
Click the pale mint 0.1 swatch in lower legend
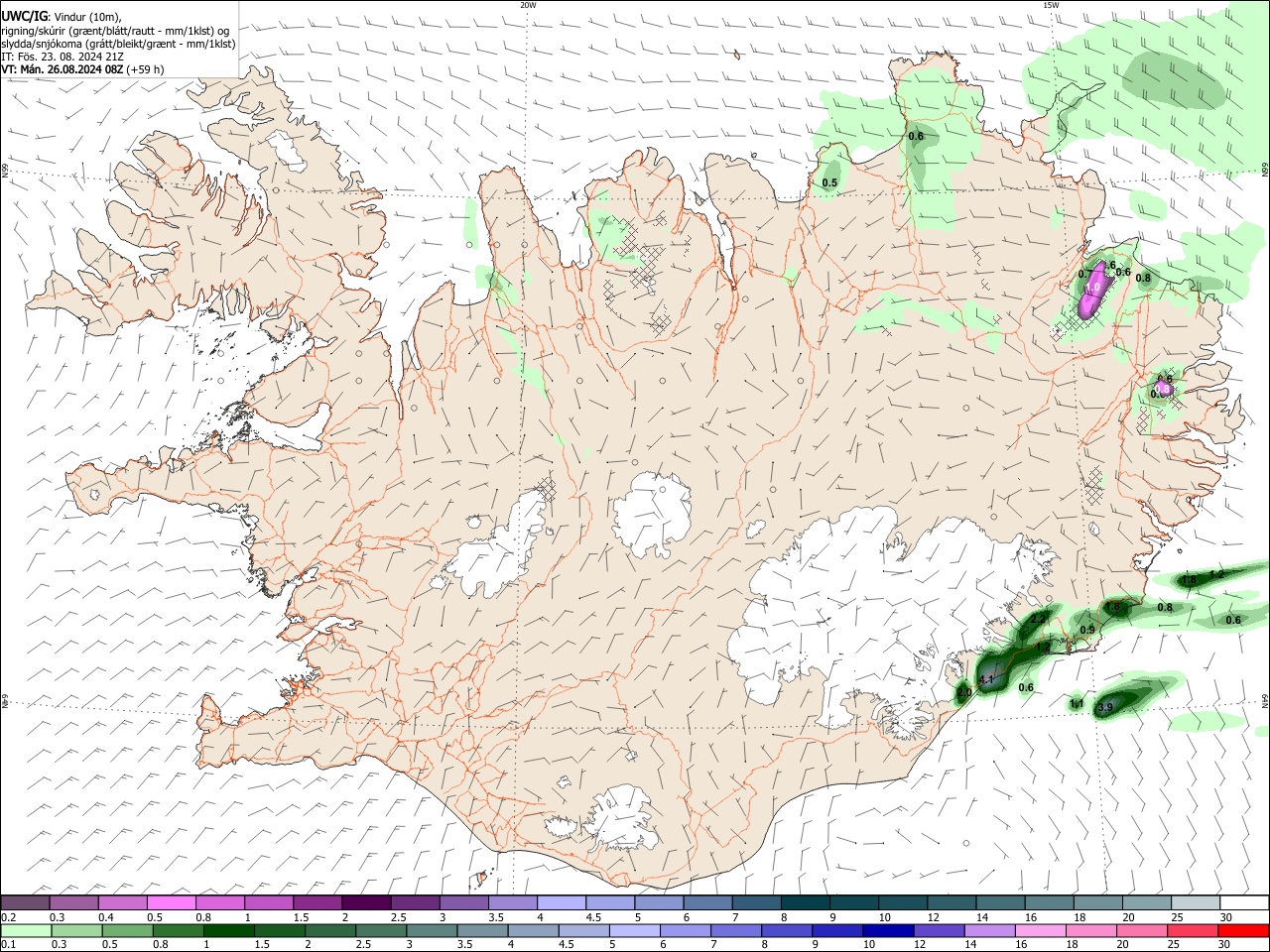pos(27,930)
